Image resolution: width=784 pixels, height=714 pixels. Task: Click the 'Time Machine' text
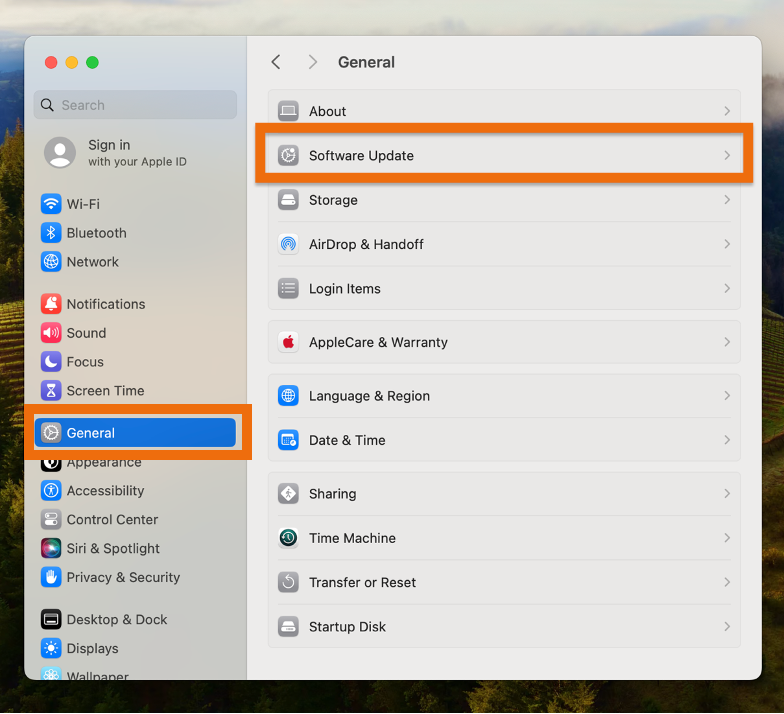coord(352,538)
